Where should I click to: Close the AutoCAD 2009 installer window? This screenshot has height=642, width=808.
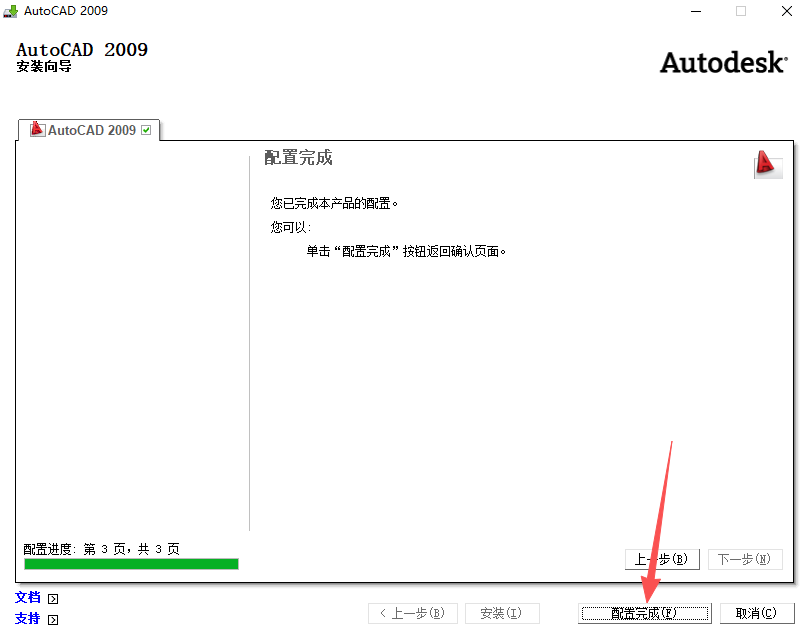click(787, 11)
